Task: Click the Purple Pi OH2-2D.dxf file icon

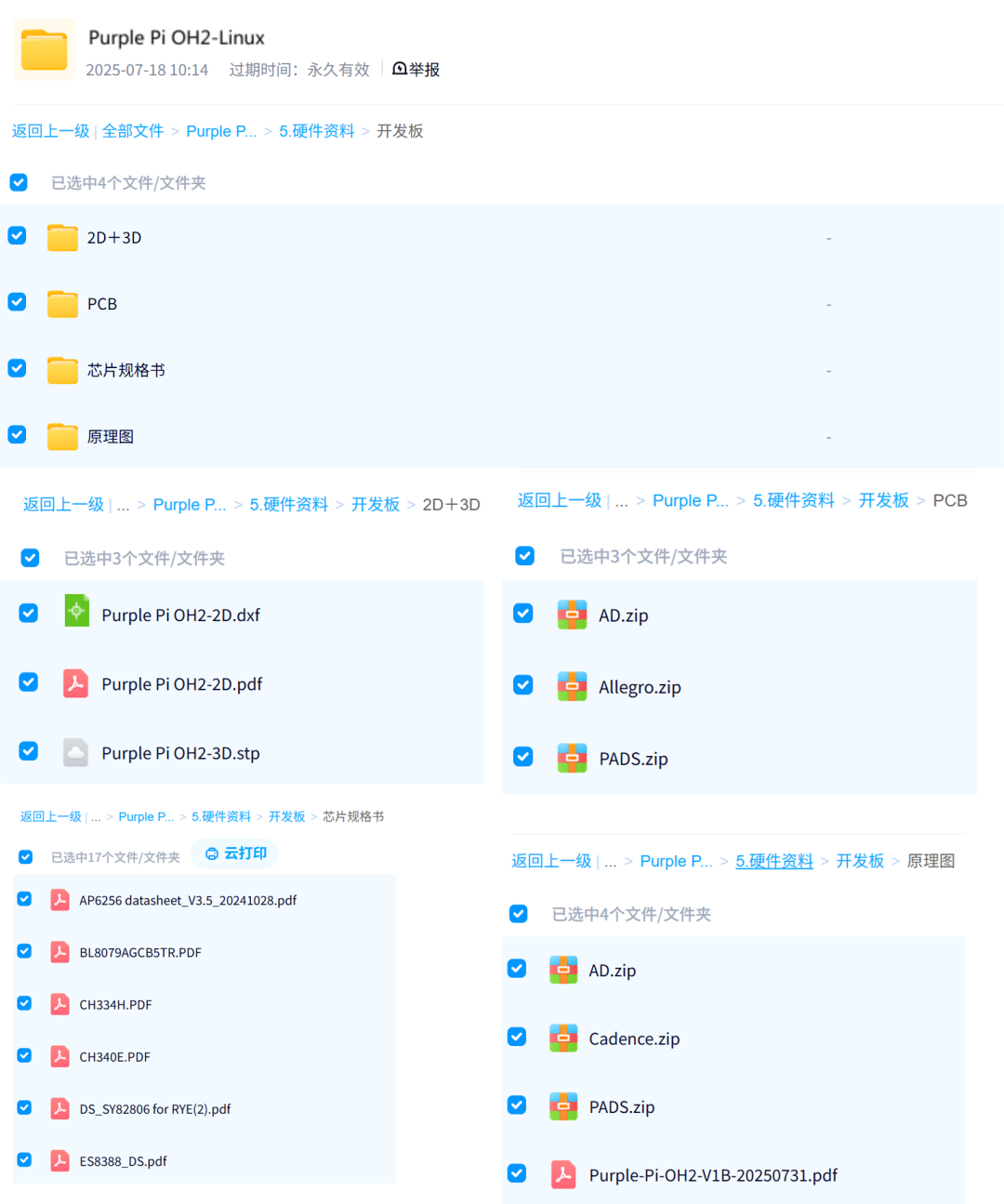Action: click(76, 612)
